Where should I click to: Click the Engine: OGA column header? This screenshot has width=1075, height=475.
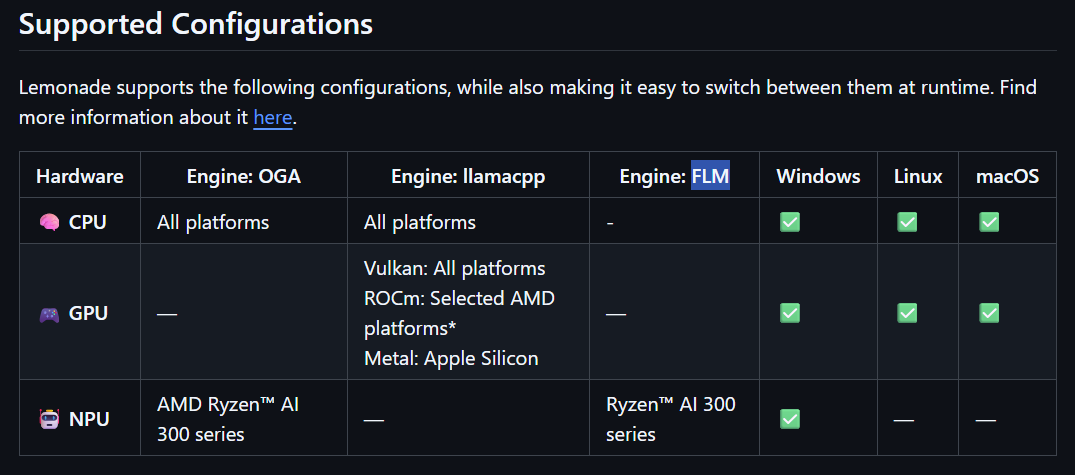(244, 177)
